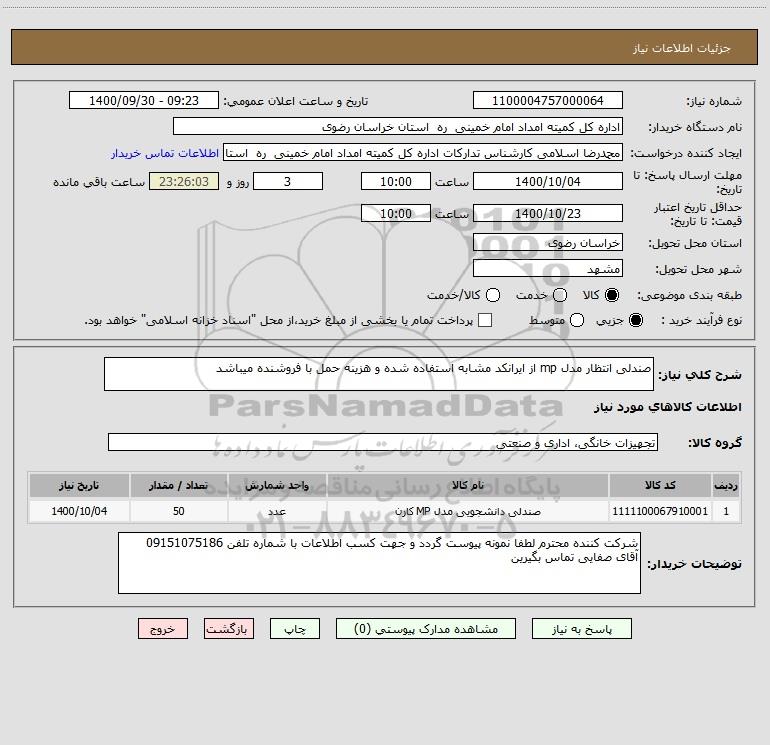Click the پاسخ به نیاز button
770x745 pixels.
(581, 629)
